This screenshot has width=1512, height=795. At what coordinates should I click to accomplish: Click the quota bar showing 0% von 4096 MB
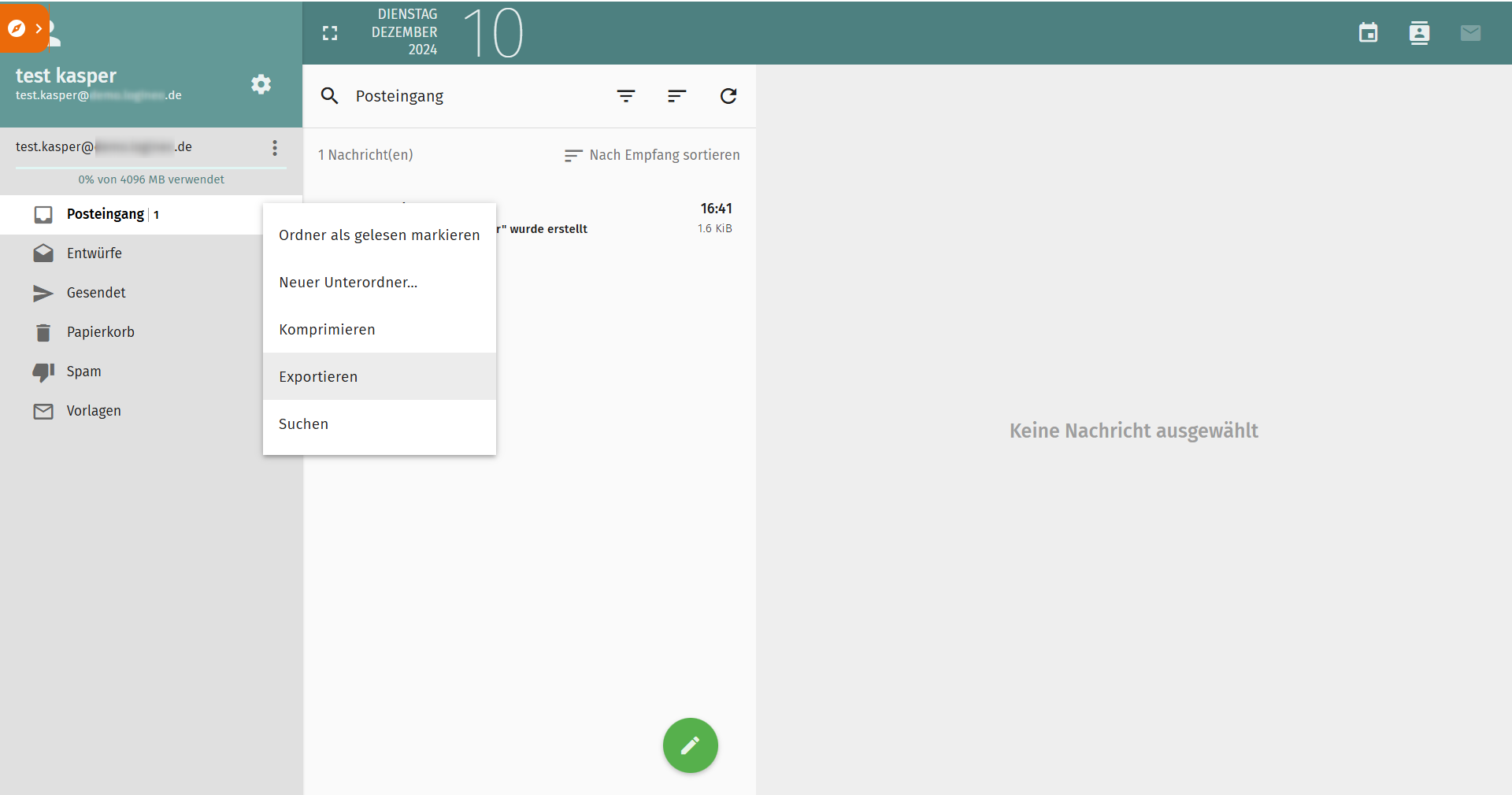pyautogui.click(x=150, y=179)
